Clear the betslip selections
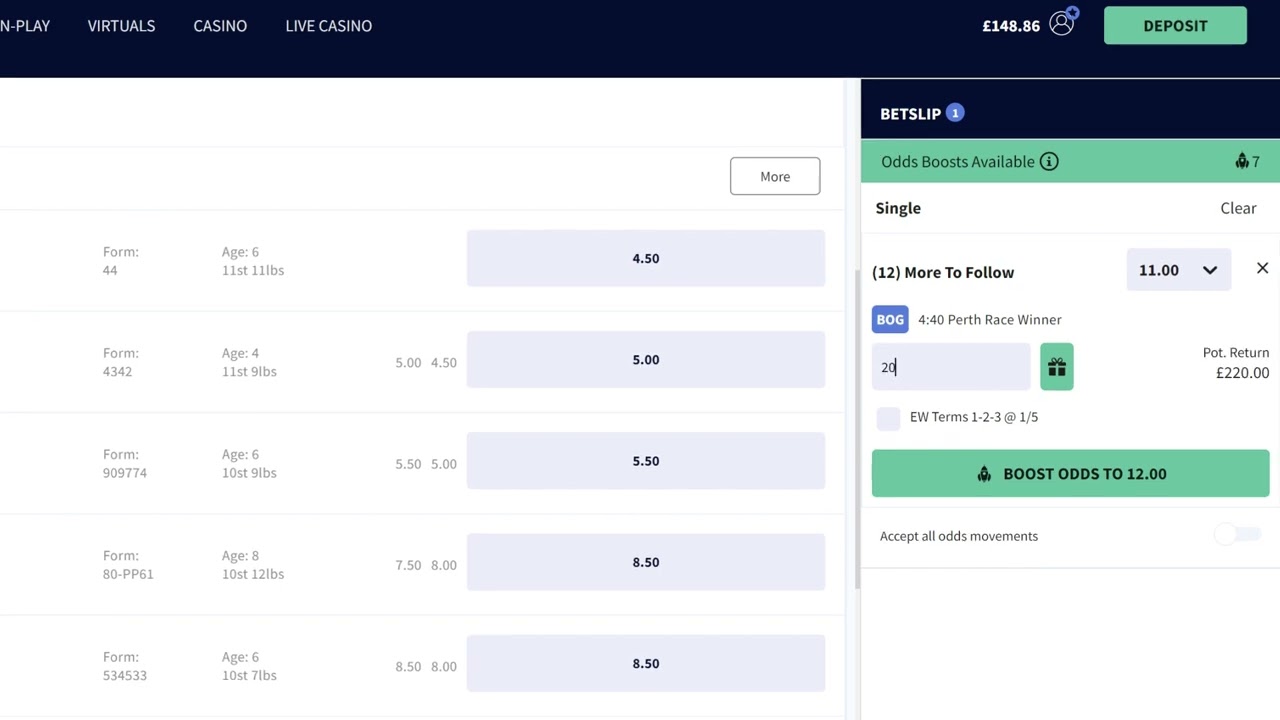 tap(1238, 208)
